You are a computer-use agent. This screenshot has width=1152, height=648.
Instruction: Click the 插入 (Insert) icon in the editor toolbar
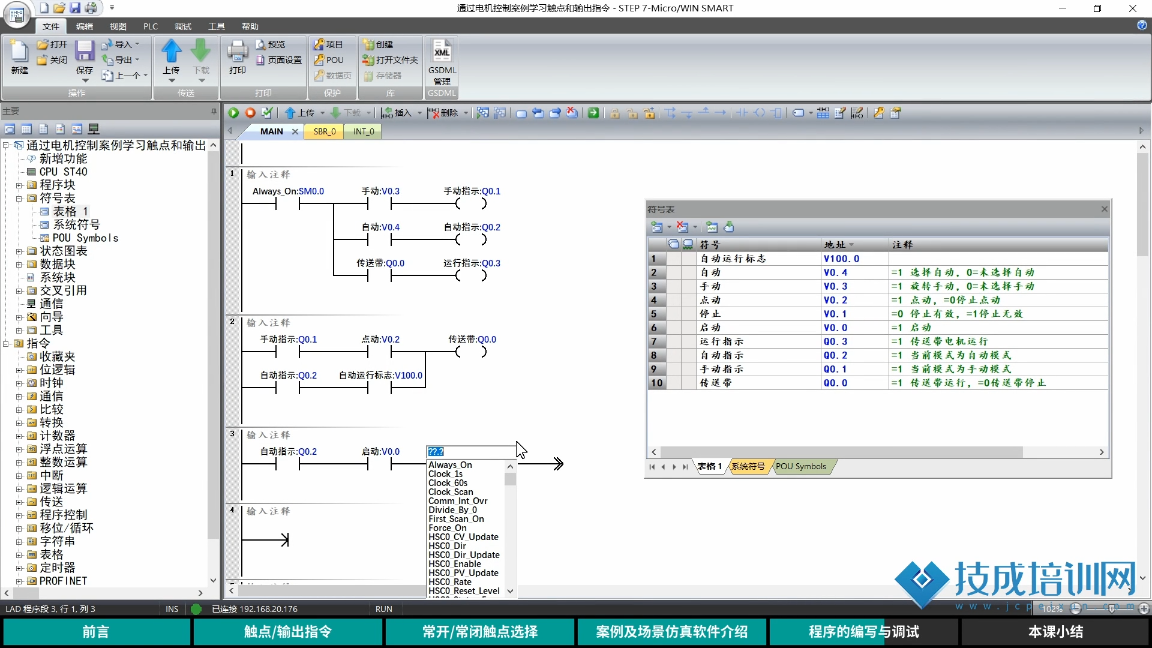[x=387, y=112]
